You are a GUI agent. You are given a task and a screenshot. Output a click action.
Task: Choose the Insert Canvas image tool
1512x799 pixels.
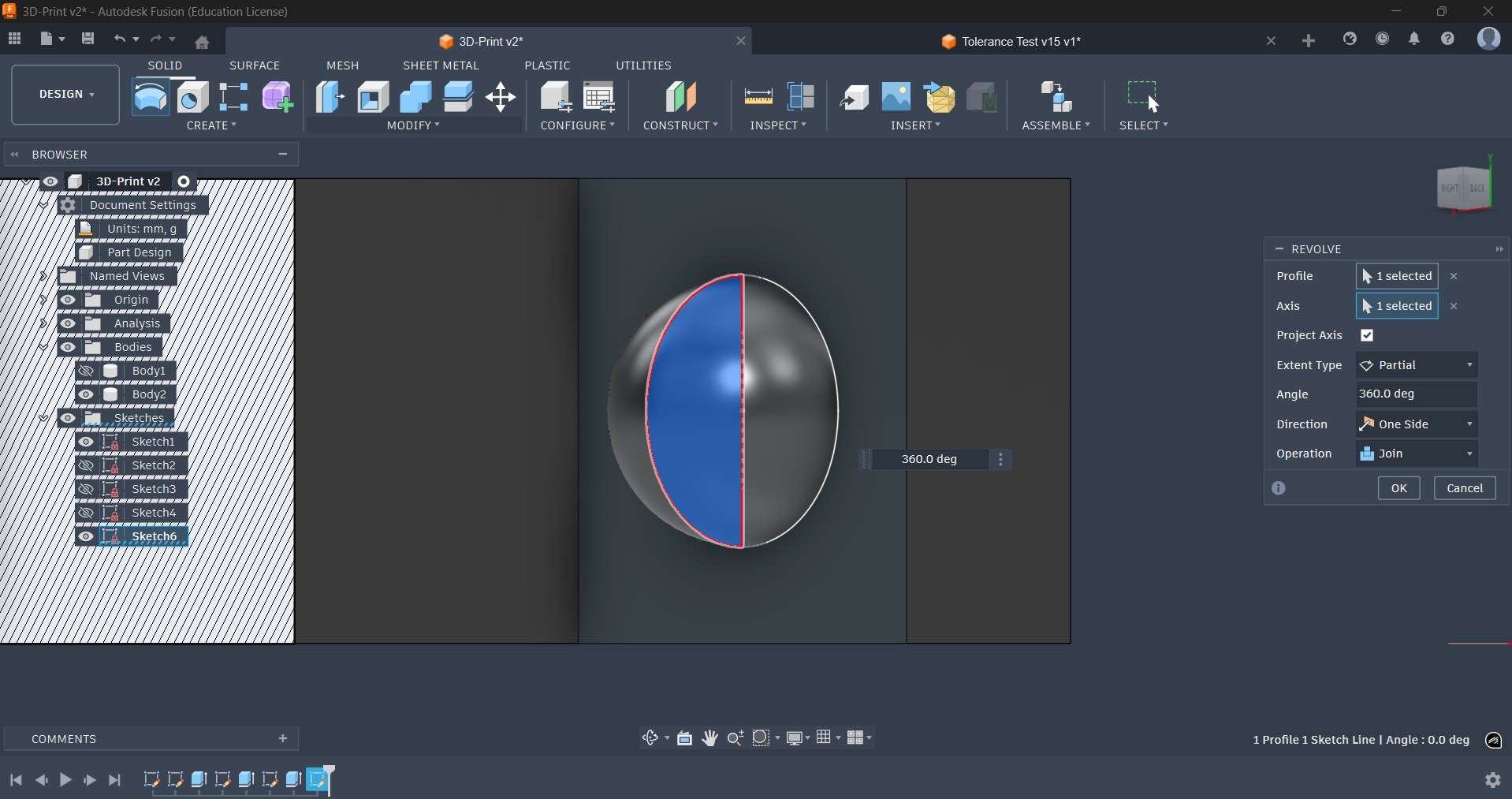pyautogui.click(x=896, y=97)
